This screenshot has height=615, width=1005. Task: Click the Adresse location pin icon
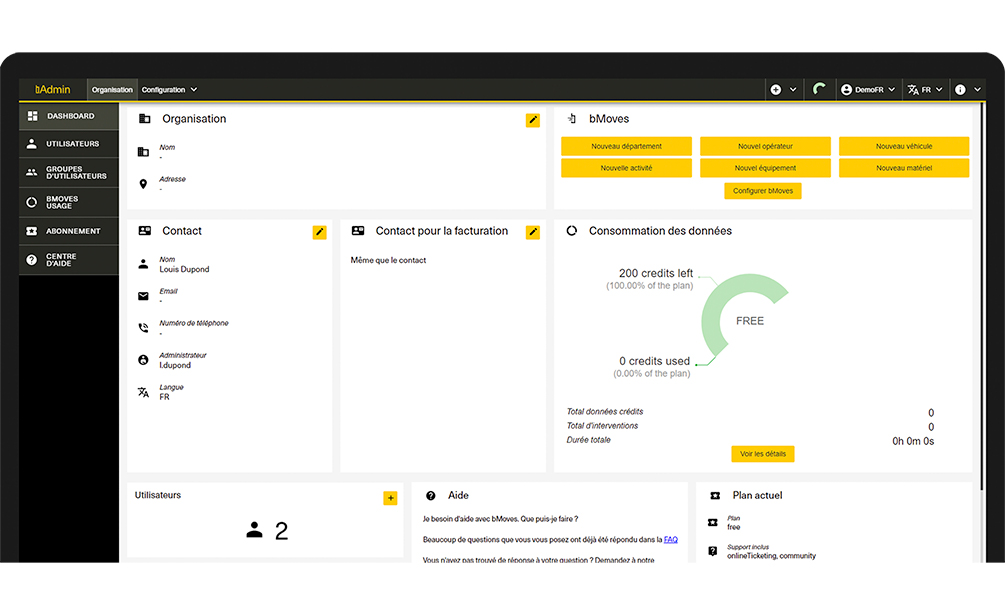144,184
